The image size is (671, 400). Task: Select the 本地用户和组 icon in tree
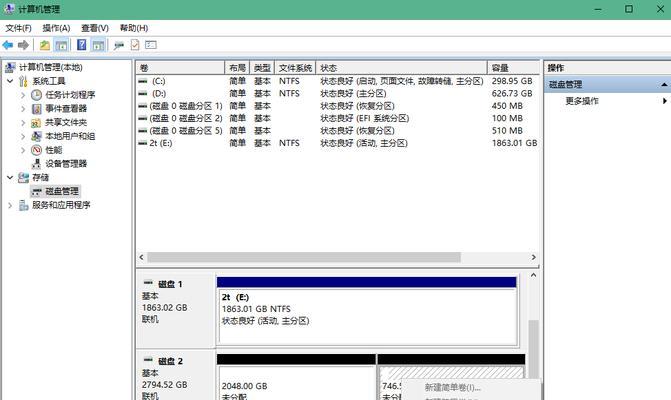(x=36, y=136)
